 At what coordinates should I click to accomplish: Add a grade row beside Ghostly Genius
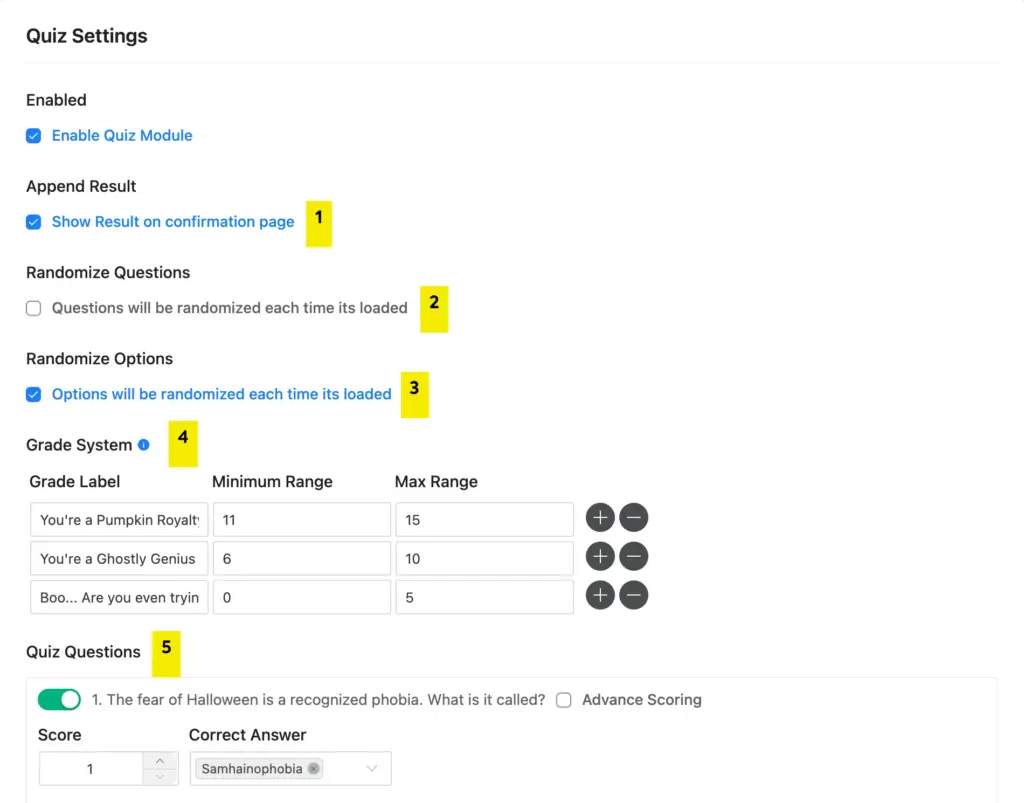point(599,556)
